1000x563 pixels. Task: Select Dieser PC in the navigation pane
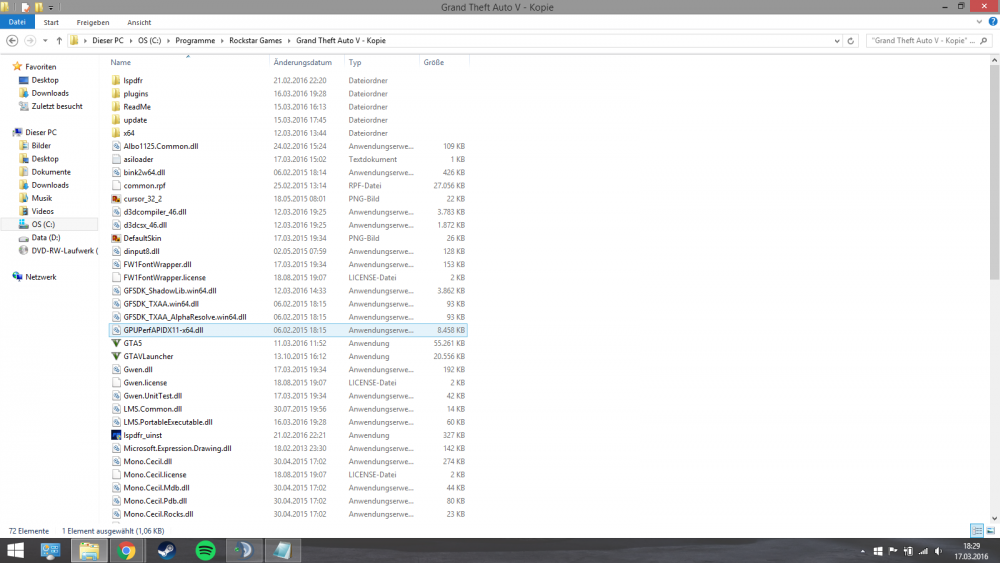pos(41,132)
